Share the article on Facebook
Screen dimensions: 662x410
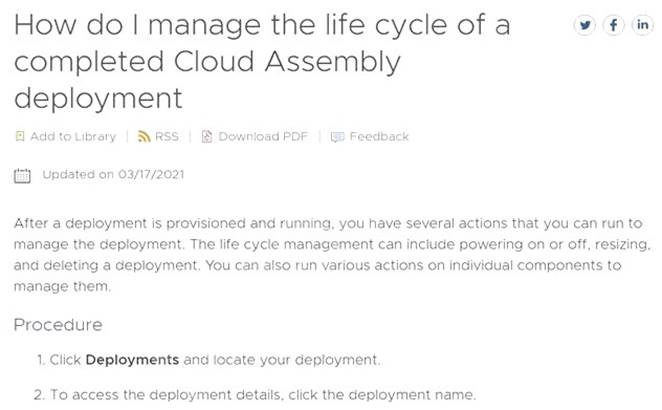pyautogui.click(x=613, y=26)
